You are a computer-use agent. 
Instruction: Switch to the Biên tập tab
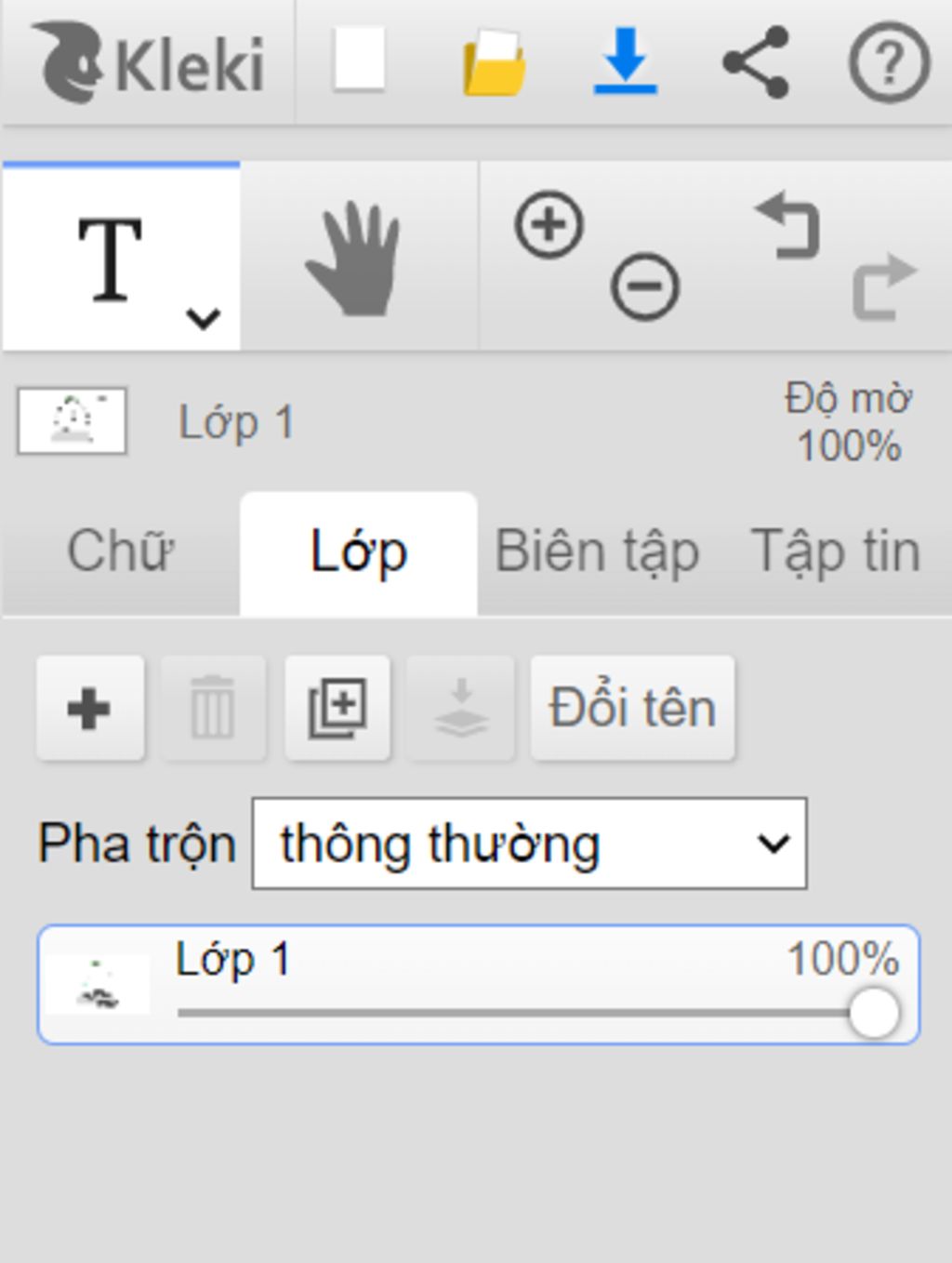click(x=597, y=552)
